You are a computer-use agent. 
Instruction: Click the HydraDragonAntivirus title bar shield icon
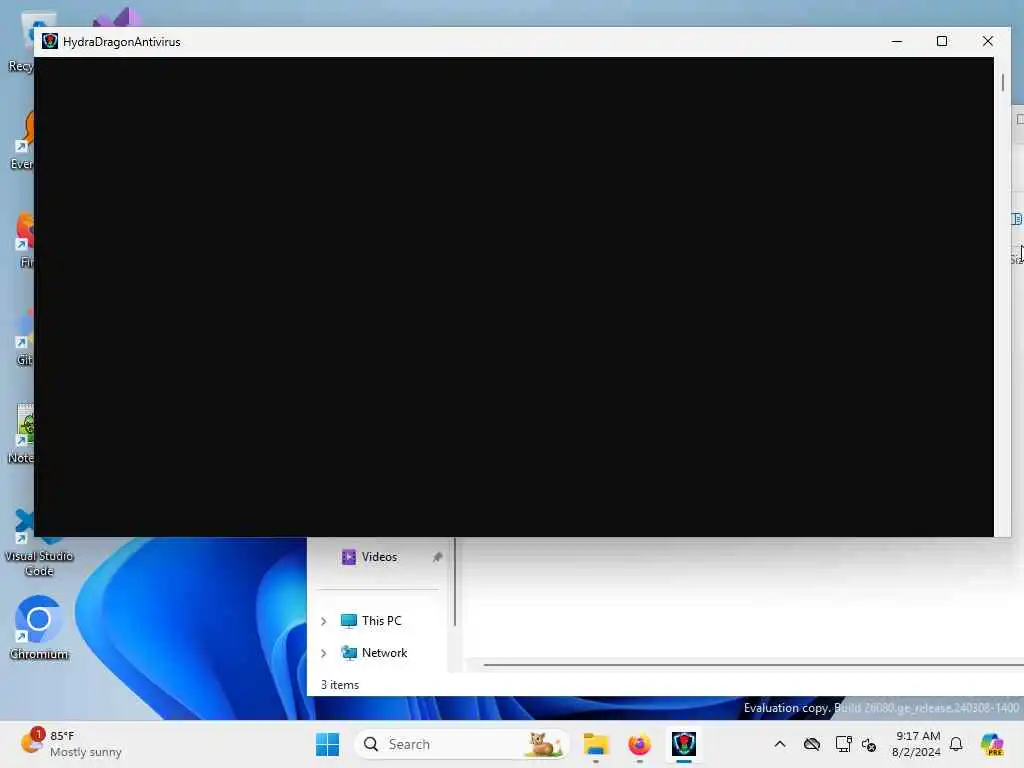[x=50, y=41]
